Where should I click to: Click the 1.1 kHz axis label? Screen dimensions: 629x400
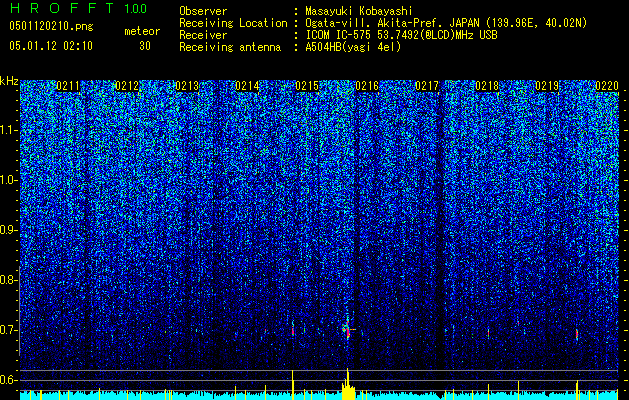pyautogui.click(x=9, y=130)
